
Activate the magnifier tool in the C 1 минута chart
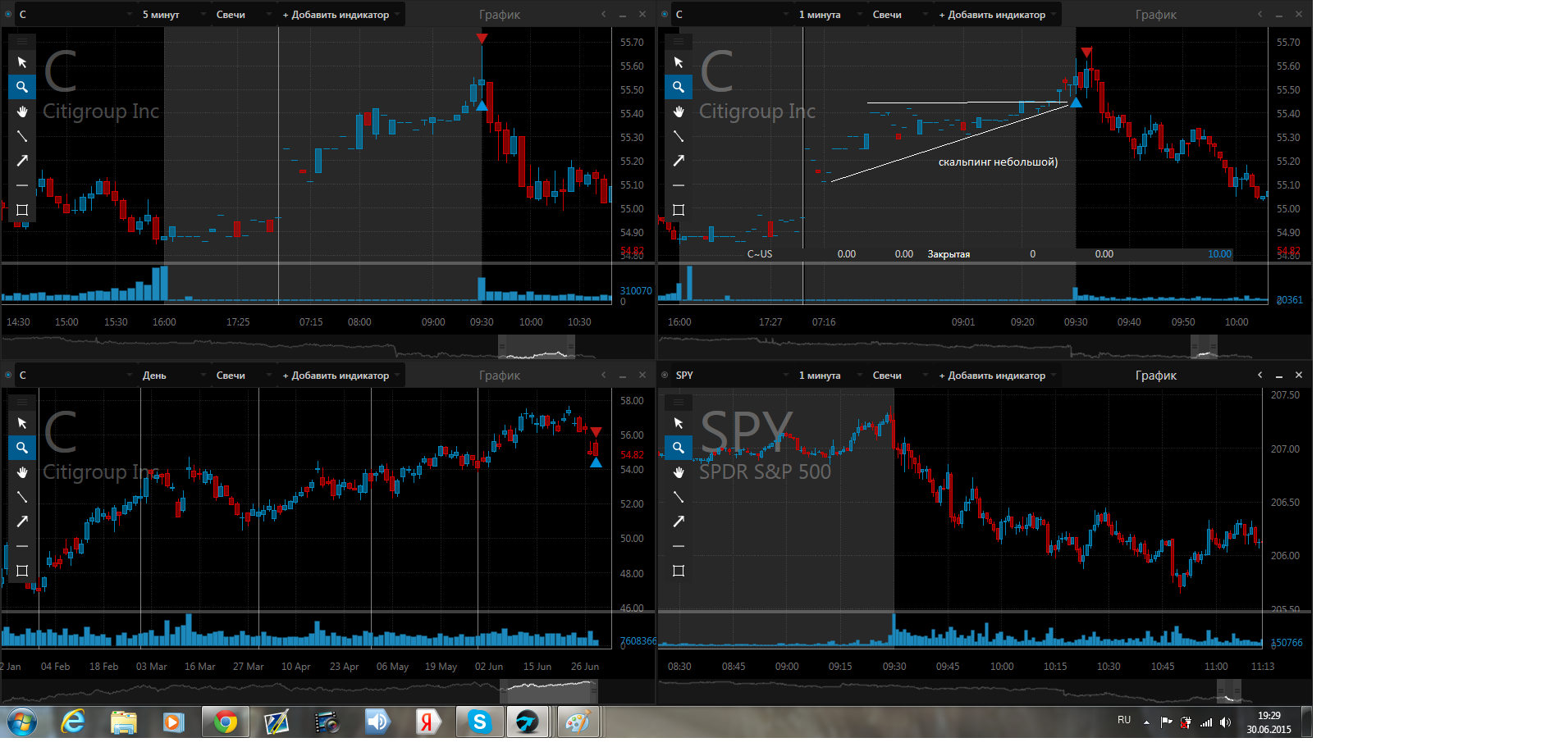tap(679, 87)
